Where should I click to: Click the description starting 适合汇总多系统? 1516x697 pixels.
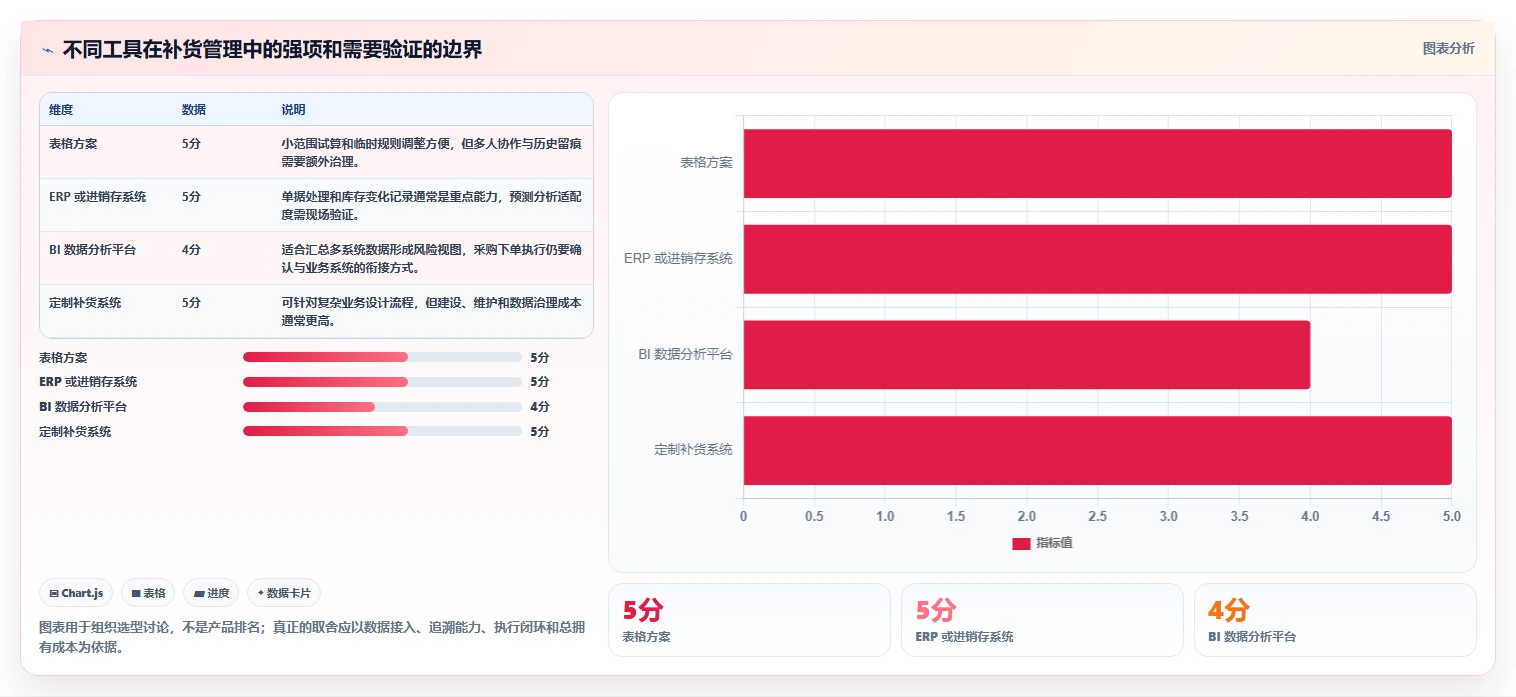(x=431, y=258)
